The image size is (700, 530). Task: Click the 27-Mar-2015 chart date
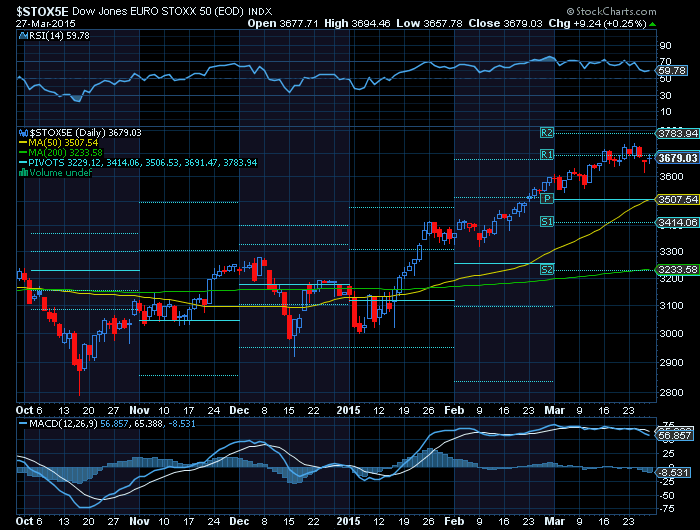pyautogui.click(x=46, y=23)
